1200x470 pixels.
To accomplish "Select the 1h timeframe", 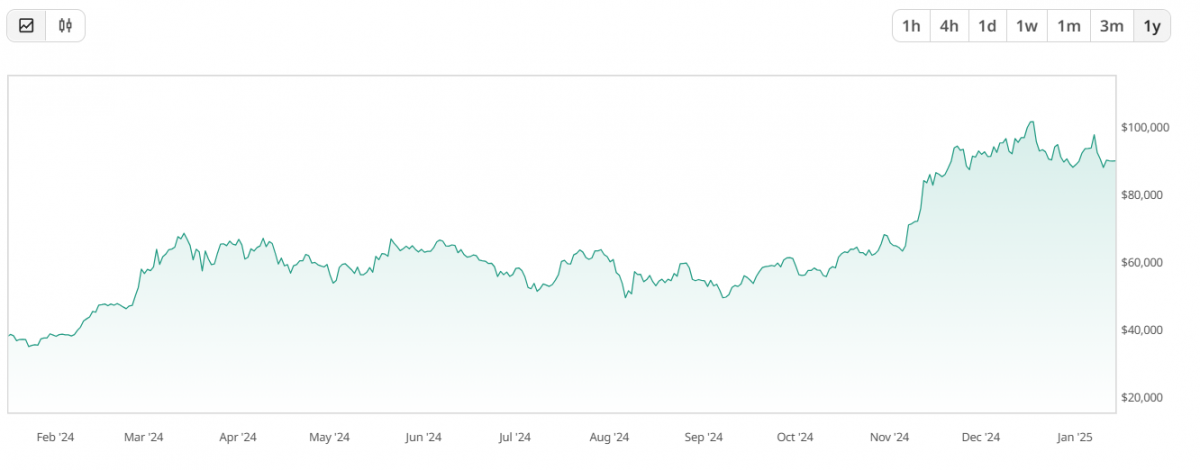I will (911, 26).
